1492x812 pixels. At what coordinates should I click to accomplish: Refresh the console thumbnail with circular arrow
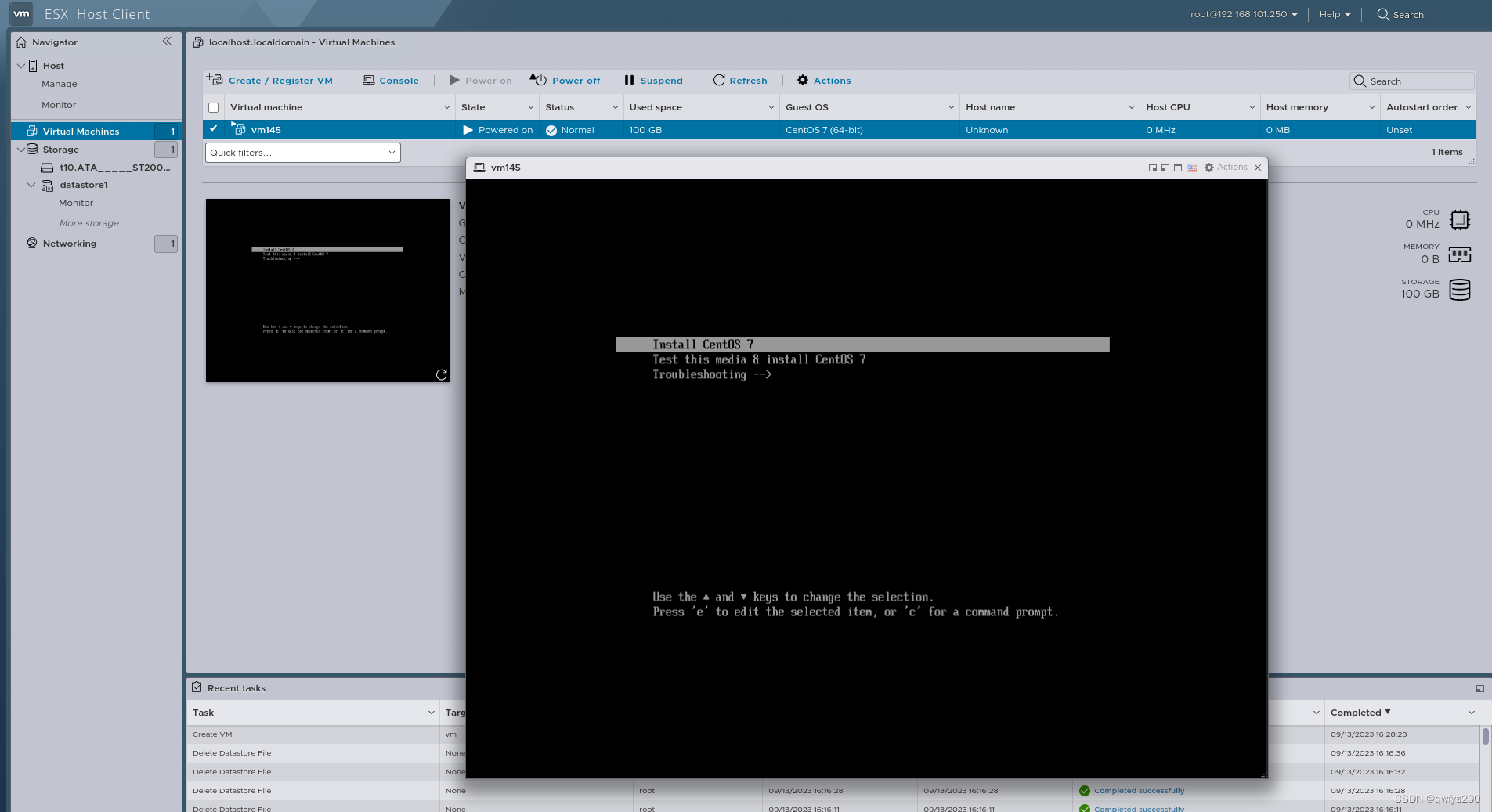pos(442,374)
